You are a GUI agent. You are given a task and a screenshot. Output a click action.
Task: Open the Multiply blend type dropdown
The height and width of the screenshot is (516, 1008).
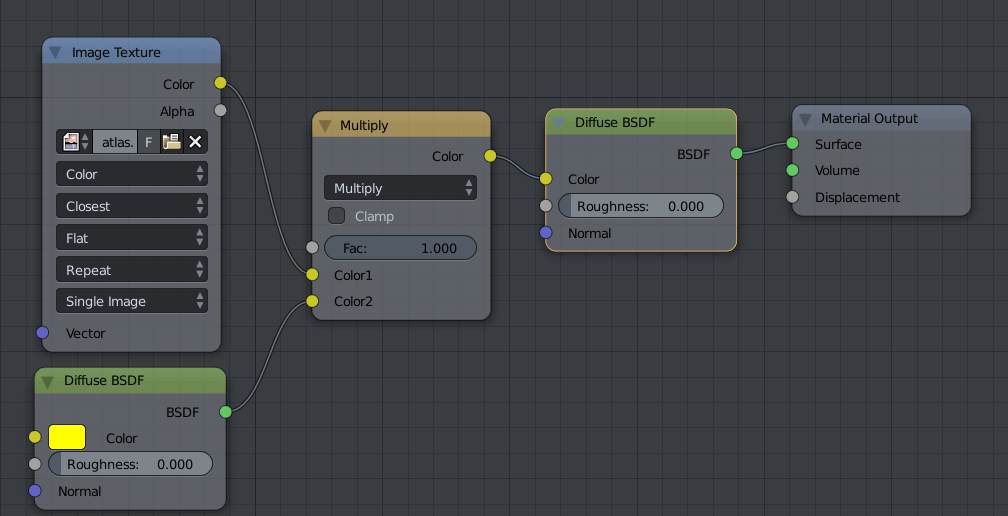(x=400, y=188)
